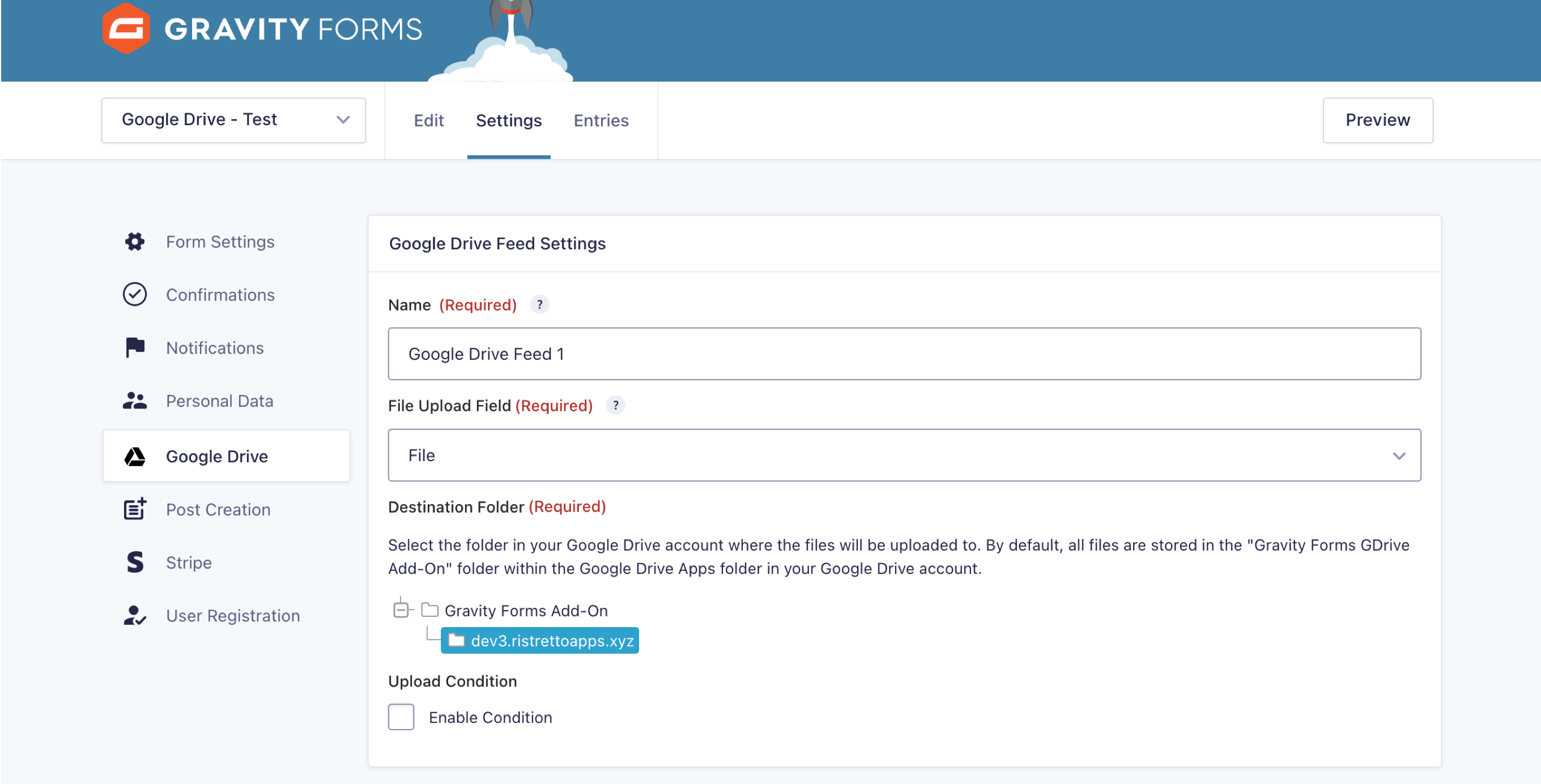Open Form Settings via the gear icon

pos(134,241)
